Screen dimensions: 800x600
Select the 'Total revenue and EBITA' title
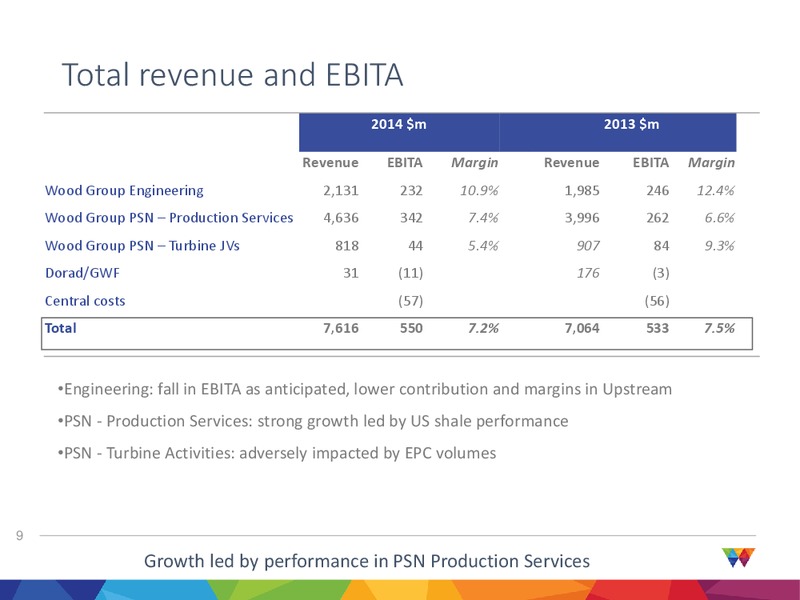tap(233, 74)
